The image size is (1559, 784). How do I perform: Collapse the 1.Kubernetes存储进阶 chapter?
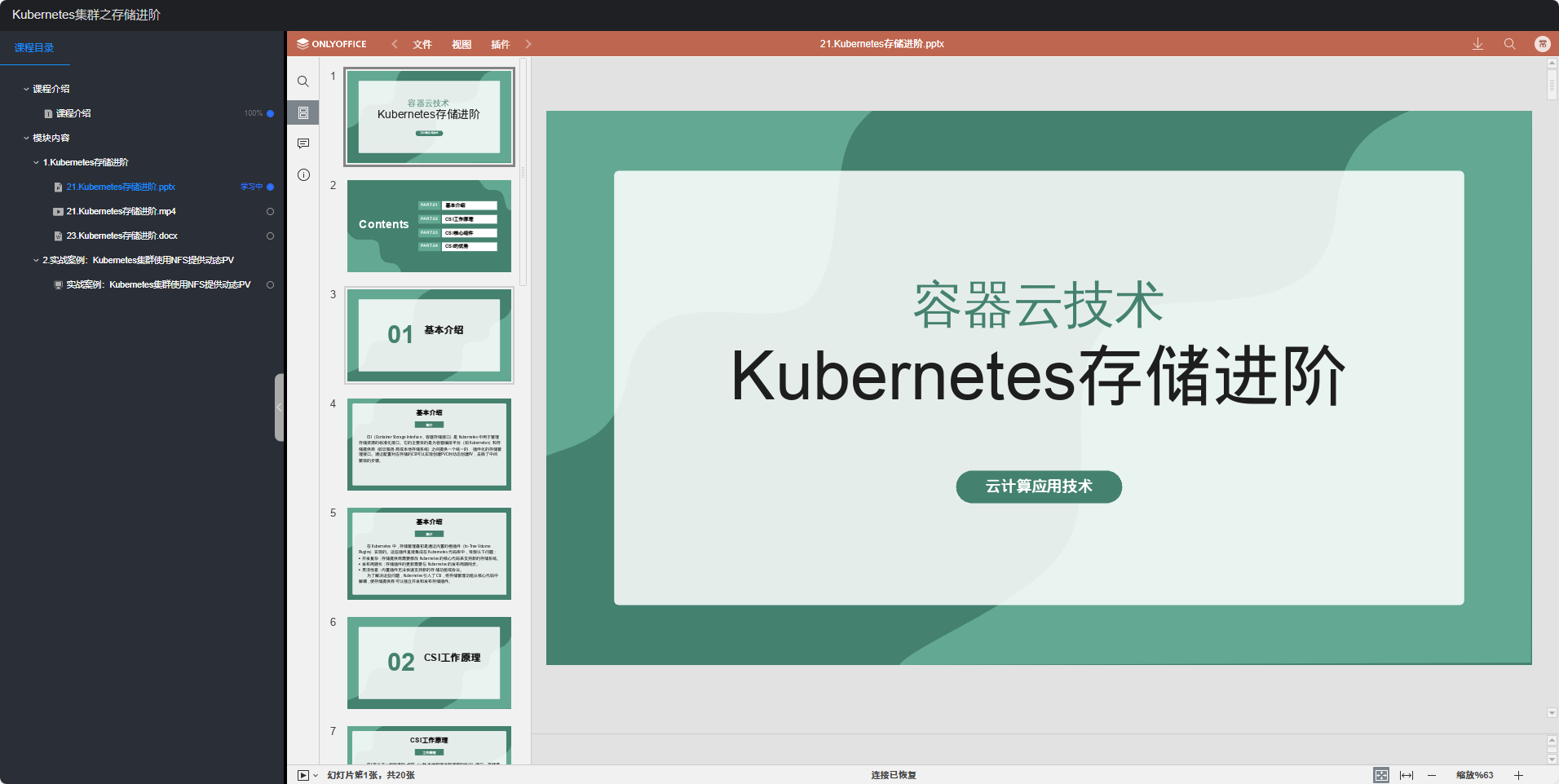36,162
